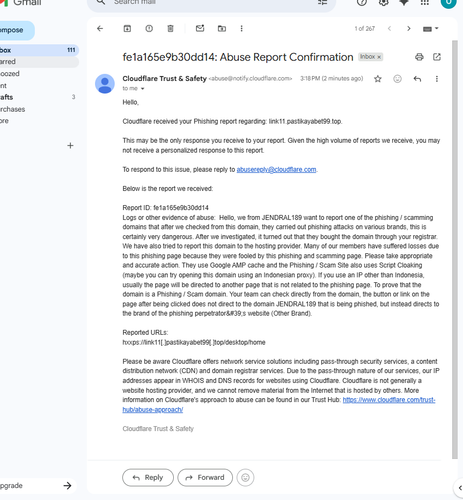Click the Reply button

point(148,478)
